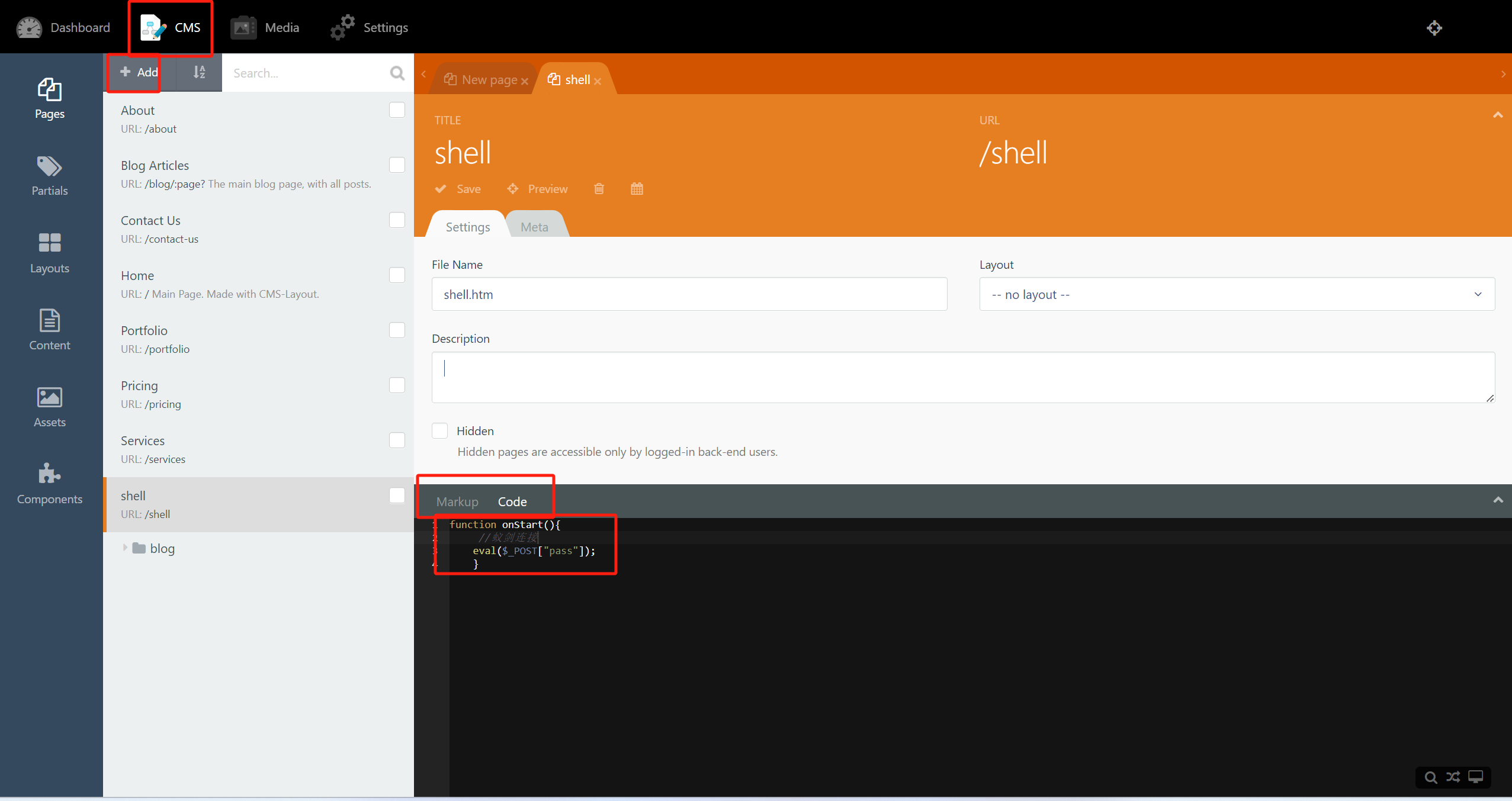Click the fullscreen monitor icon in editor
This screenshot has height=801, width=1512.
pyautogui.click(x=1476, y=777)
